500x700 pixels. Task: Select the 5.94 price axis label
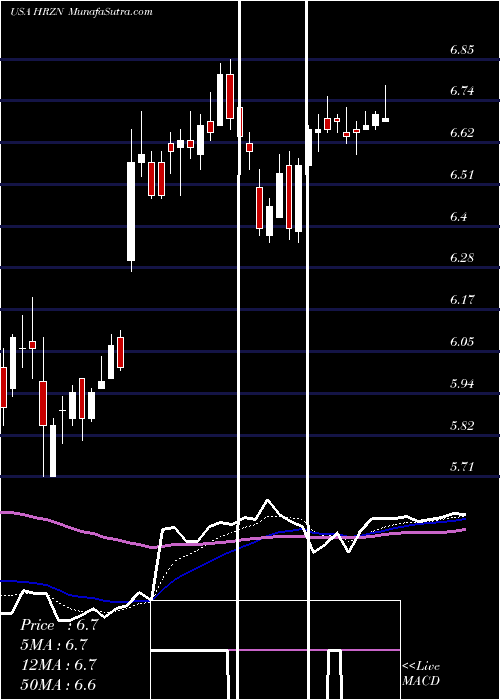pos(462,383)
